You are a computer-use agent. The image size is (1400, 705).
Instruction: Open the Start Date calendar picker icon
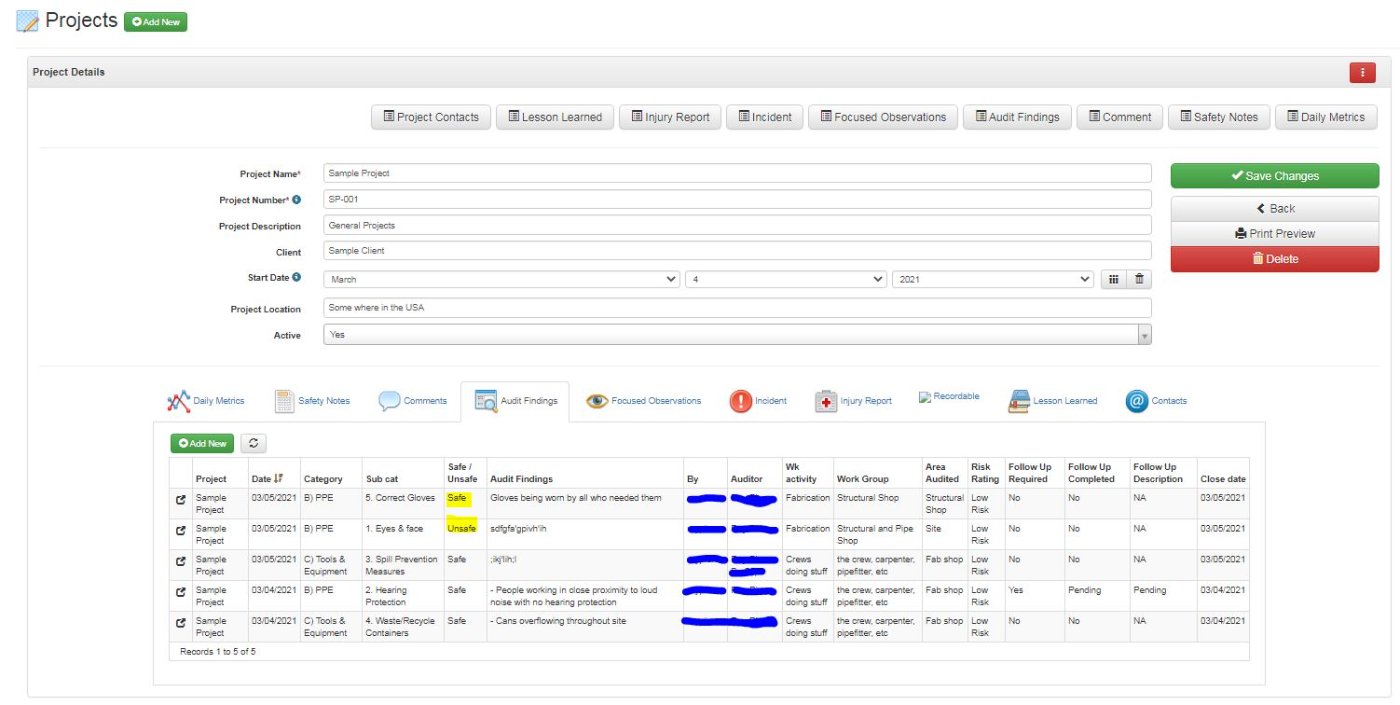(x=1112, y=280)
